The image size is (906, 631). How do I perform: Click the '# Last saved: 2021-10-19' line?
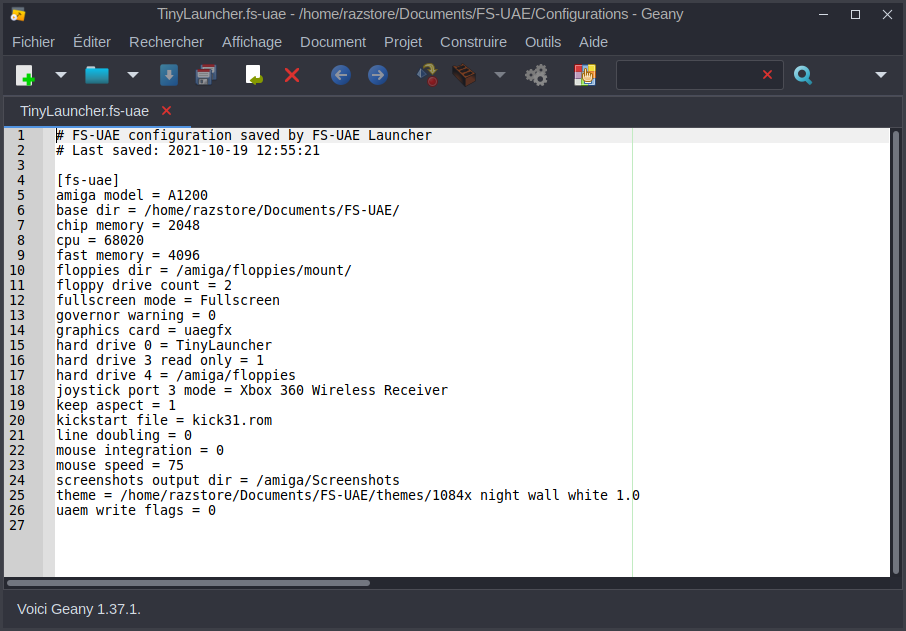(188, 150)
